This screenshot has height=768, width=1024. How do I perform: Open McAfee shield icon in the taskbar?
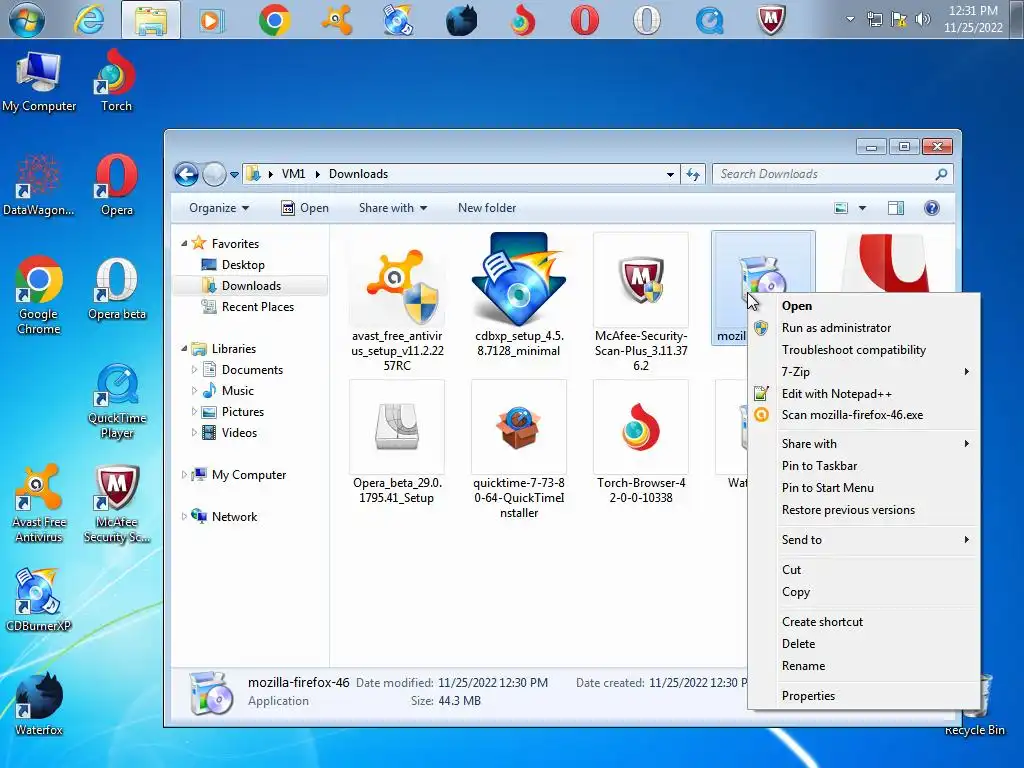point(771,20)
